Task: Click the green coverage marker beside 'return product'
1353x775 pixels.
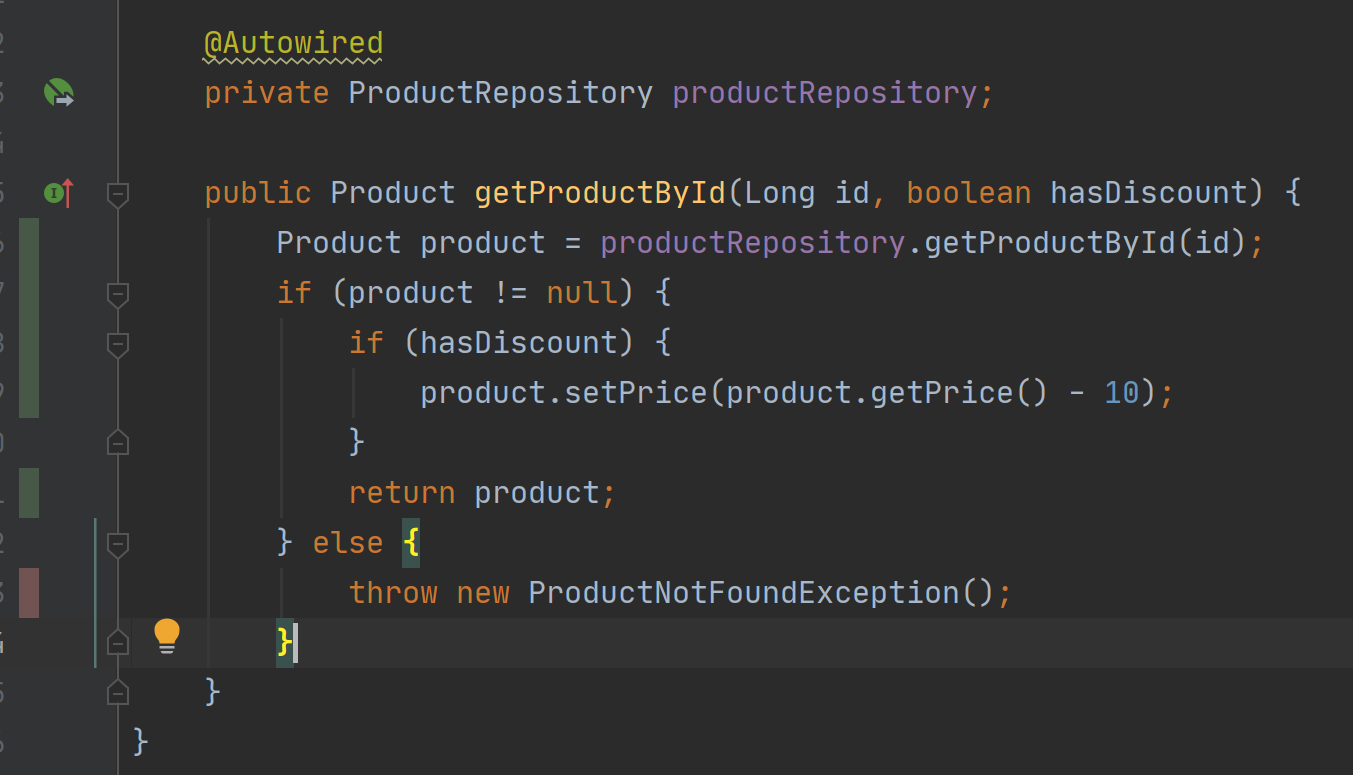Action: [x=29, y=493]
